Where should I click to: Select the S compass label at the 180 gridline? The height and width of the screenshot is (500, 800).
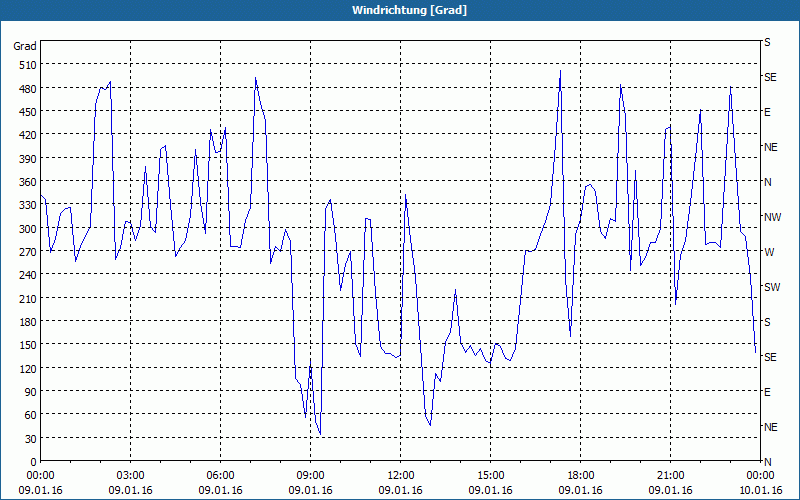(767, 322)
